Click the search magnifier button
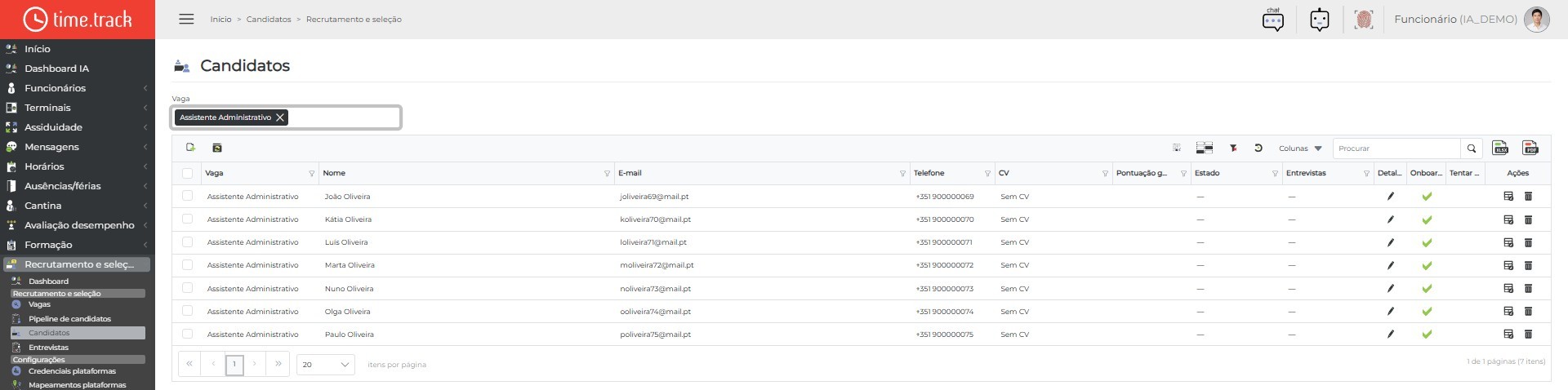The image size is (1568, 390). (1472, 148)
